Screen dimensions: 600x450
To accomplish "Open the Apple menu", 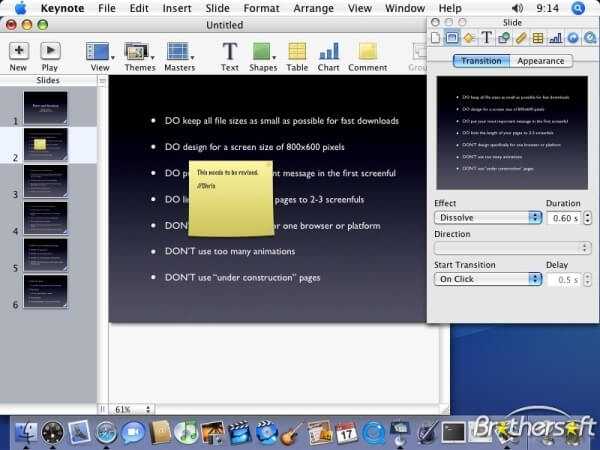I will [x=21, y=8].
